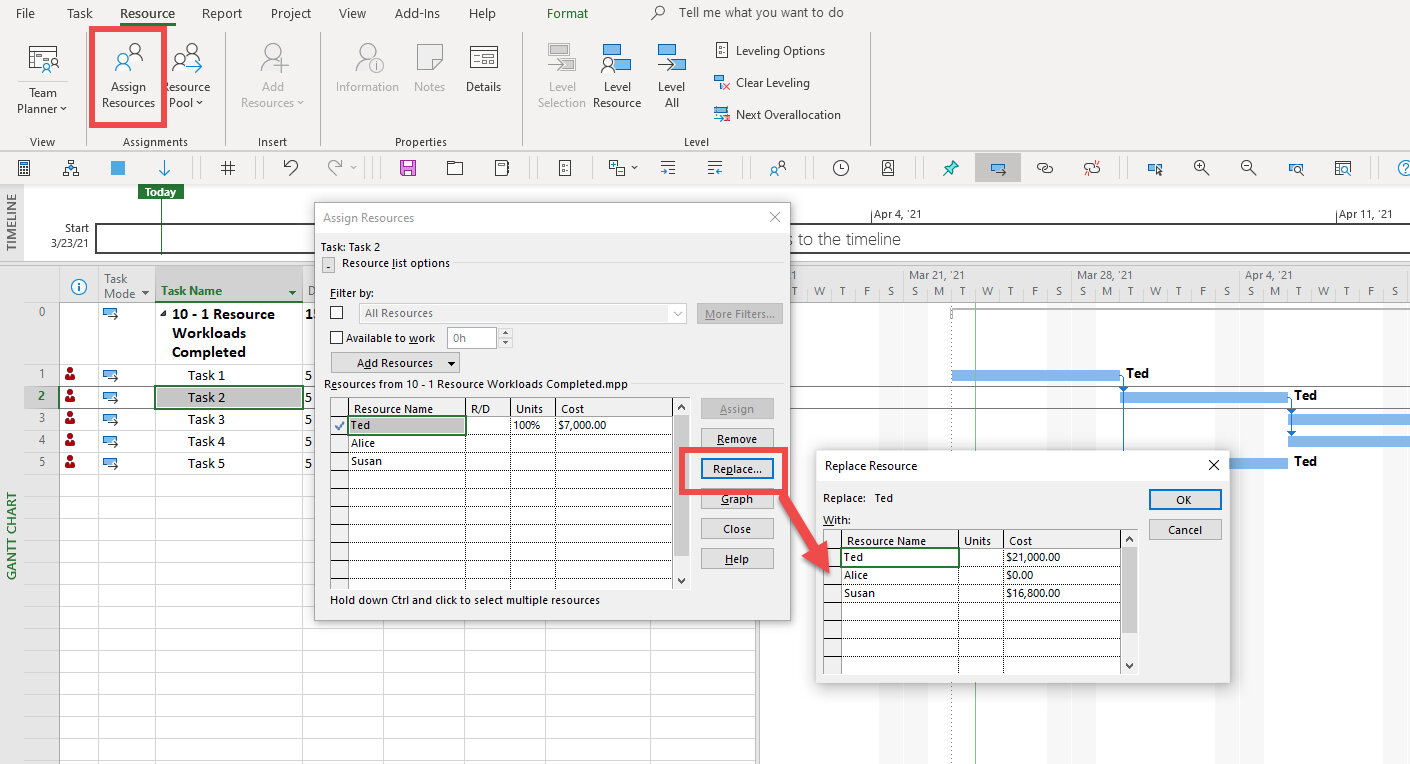Switch to the Project tab
Image resolution: width=1410 pixels, height=764 pixels.
click(x=292, y=13)
